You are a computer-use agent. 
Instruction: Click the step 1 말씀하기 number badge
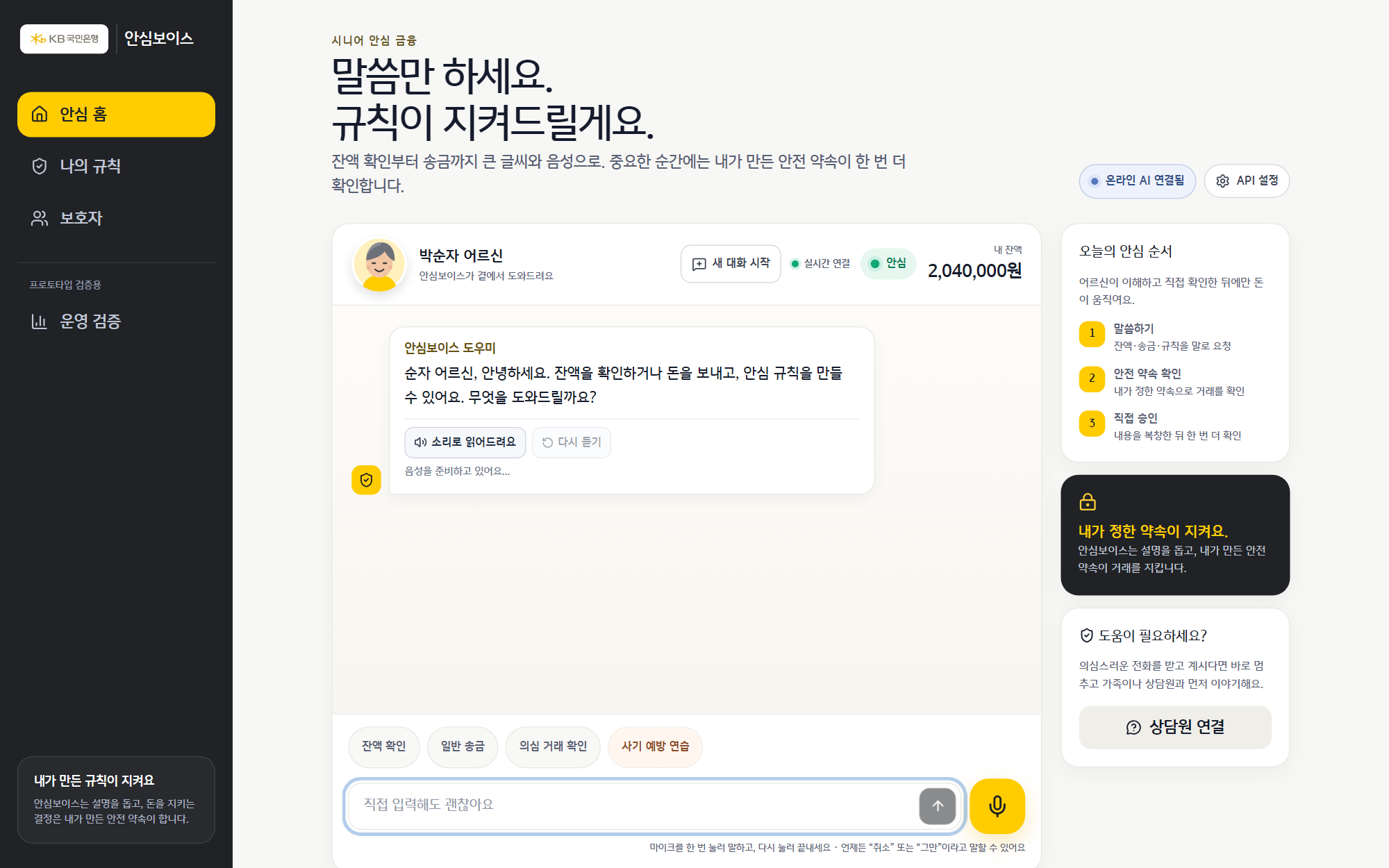pos(1092,333)
